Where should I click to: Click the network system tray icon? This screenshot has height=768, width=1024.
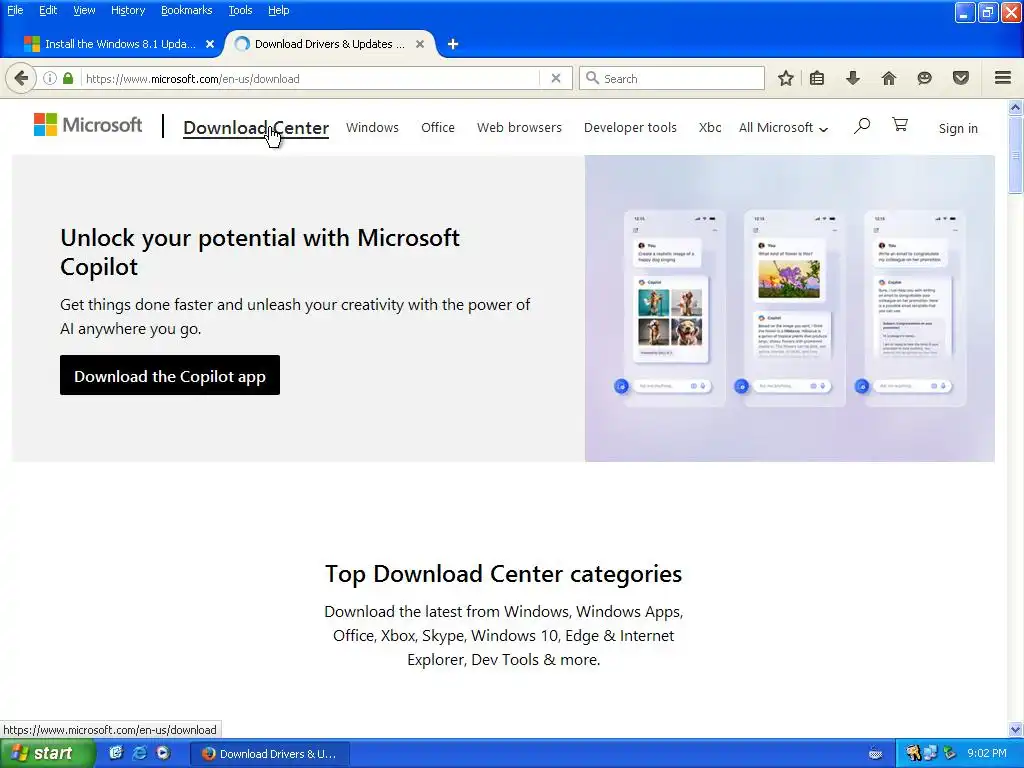click(x=930, y=753)
